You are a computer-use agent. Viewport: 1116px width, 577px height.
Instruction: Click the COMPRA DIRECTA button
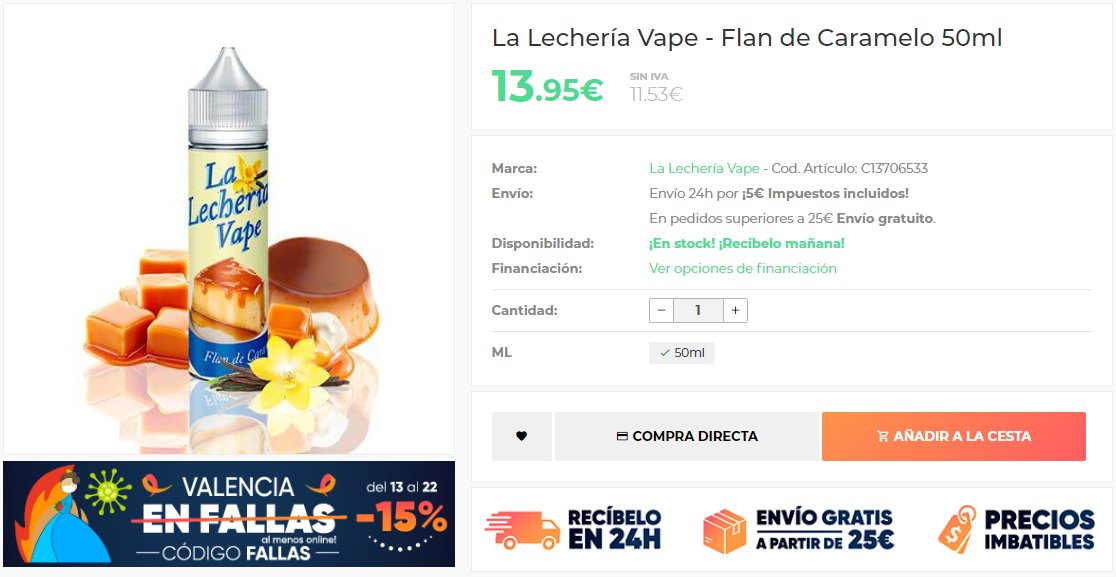(x=687, y=436)
